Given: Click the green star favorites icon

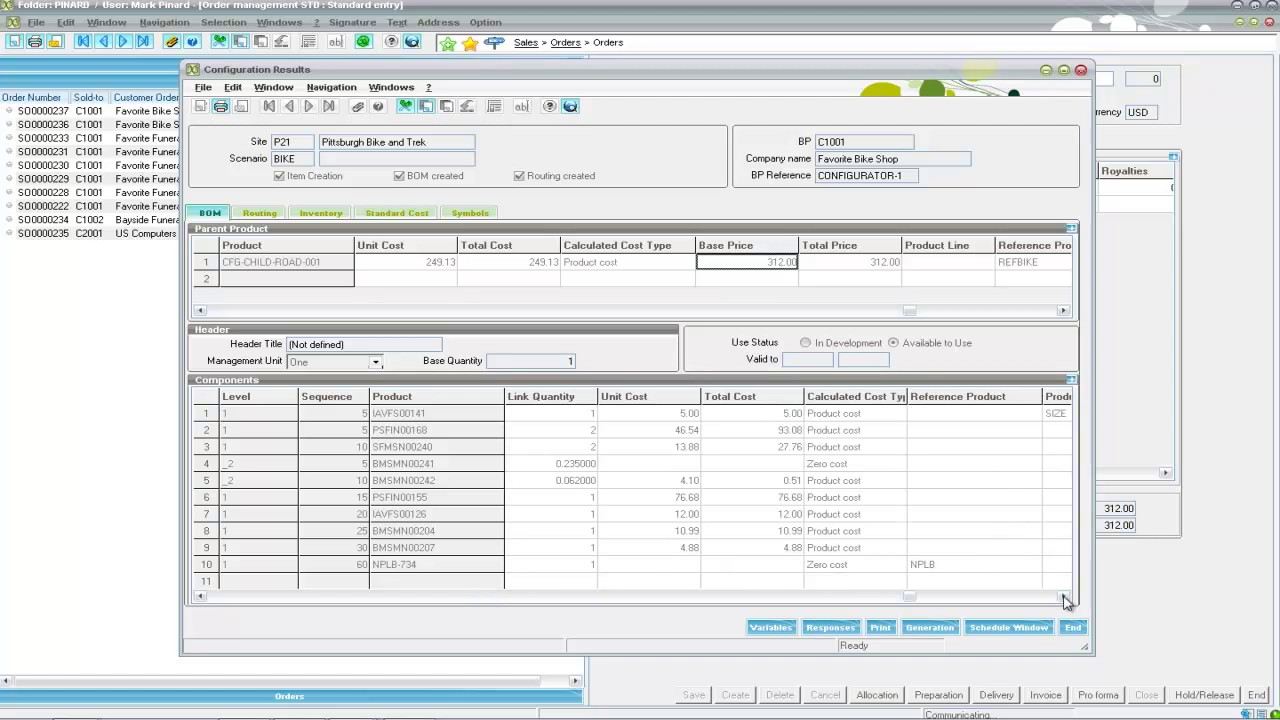Looking at the screenshot, I should 448,43.
